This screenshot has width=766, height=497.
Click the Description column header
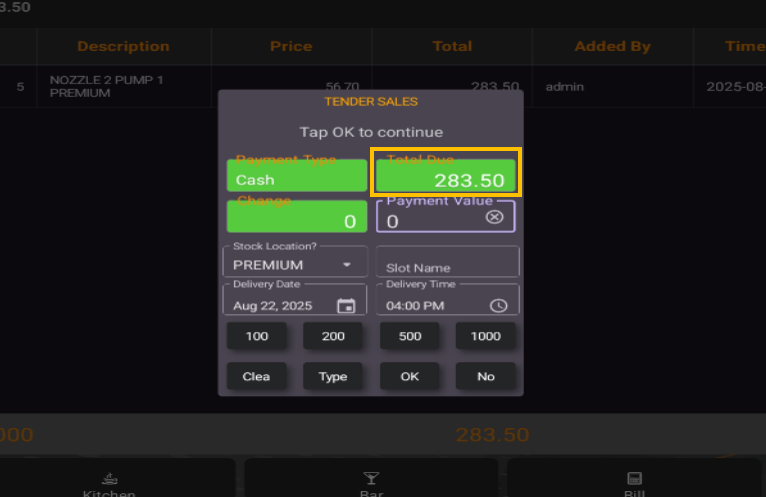tap(123, 46)
